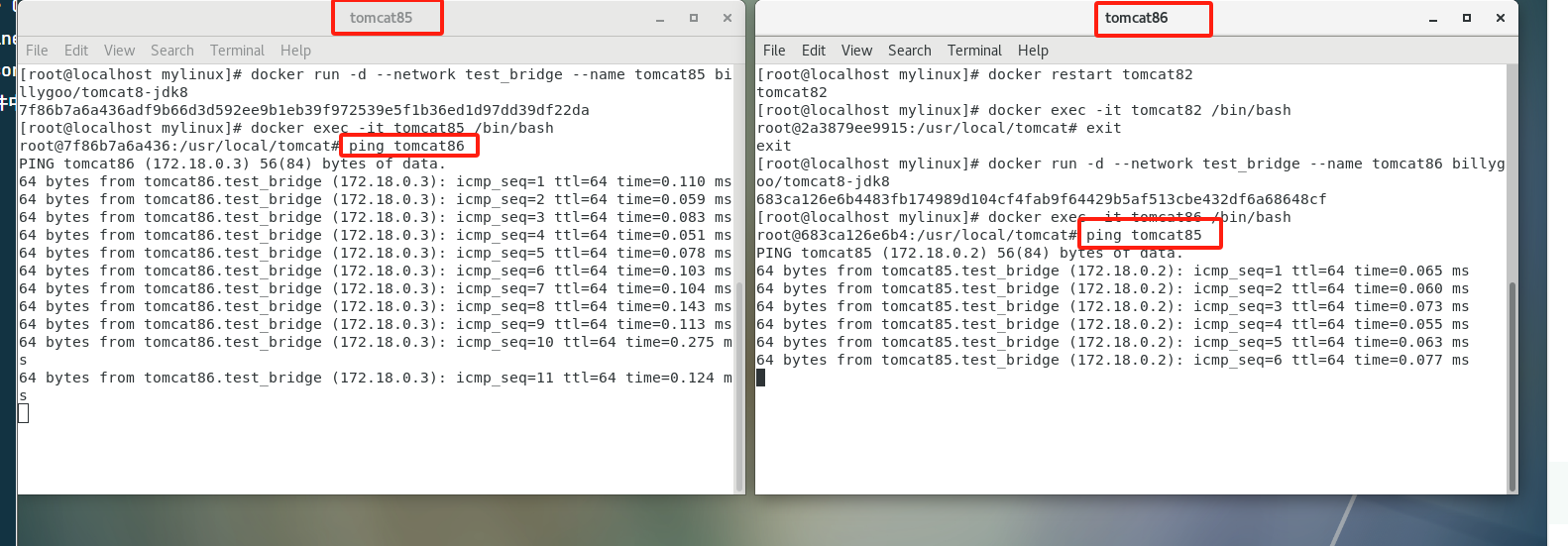Click 'ping tomcat85' command in tomcat86 terminal

1144,235
